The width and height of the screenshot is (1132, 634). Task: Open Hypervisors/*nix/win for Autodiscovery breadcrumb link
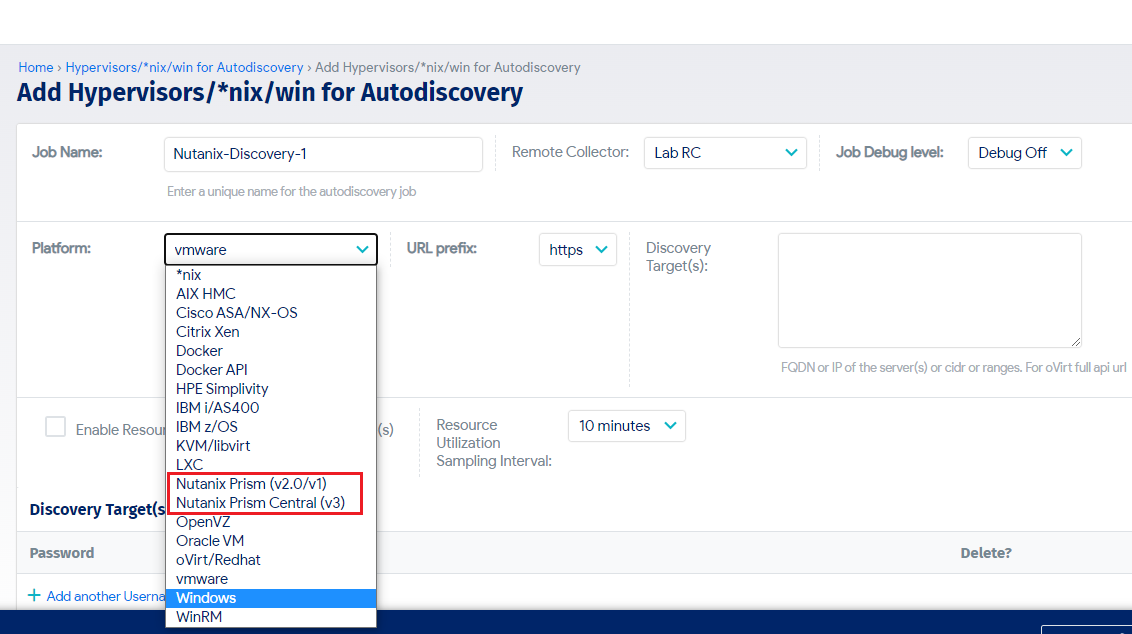click(184, 67)
